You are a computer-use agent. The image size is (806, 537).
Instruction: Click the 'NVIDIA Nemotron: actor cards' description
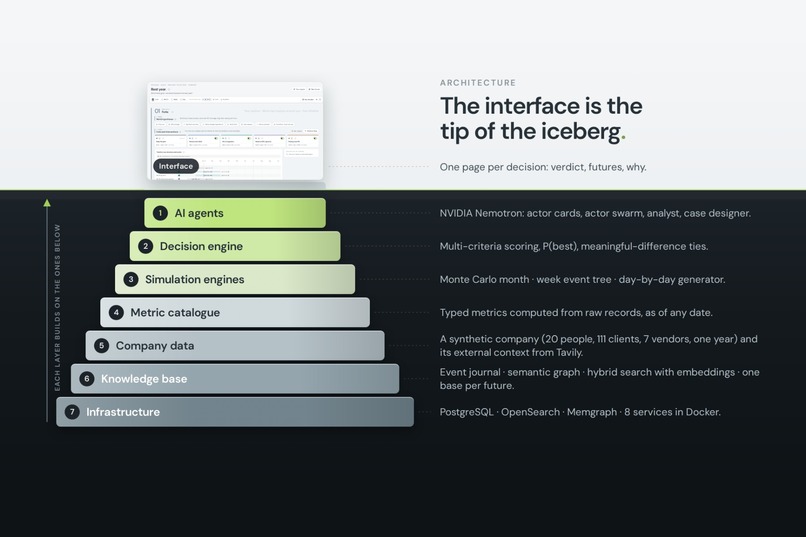[595, 213]
